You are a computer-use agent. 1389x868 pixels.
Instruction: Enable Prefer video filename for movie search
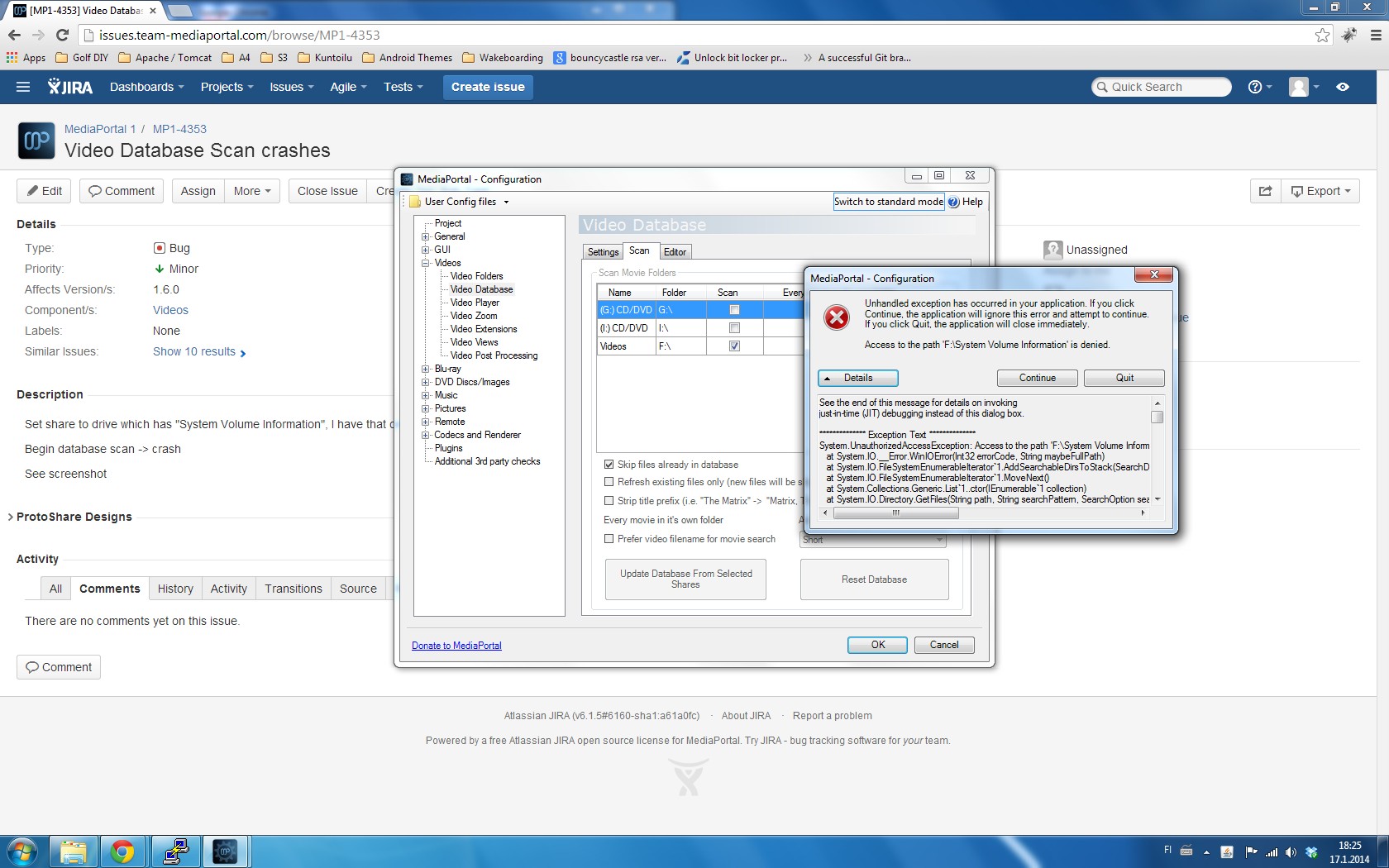tap(609, 539)
